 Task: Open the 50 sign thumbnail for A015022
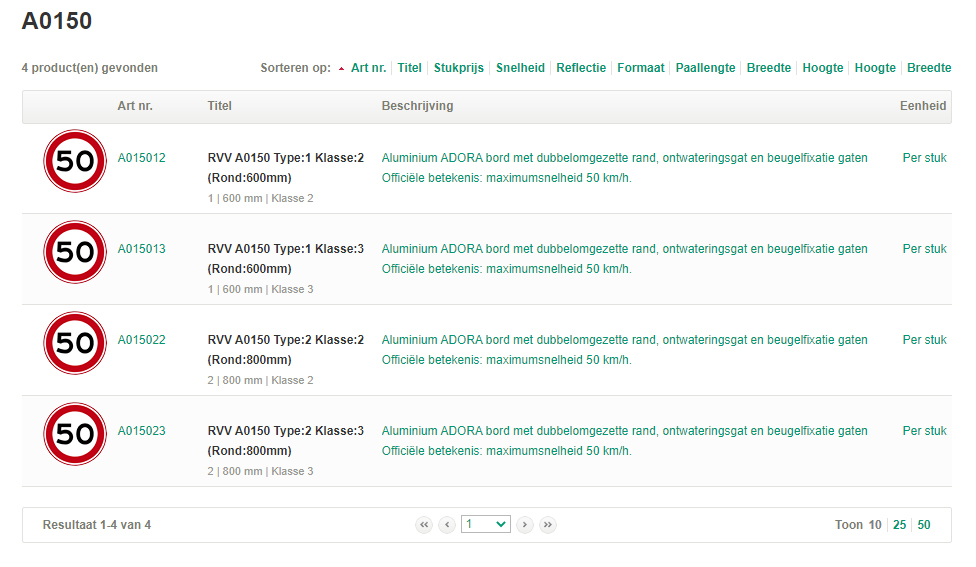[x=75, y=343]
